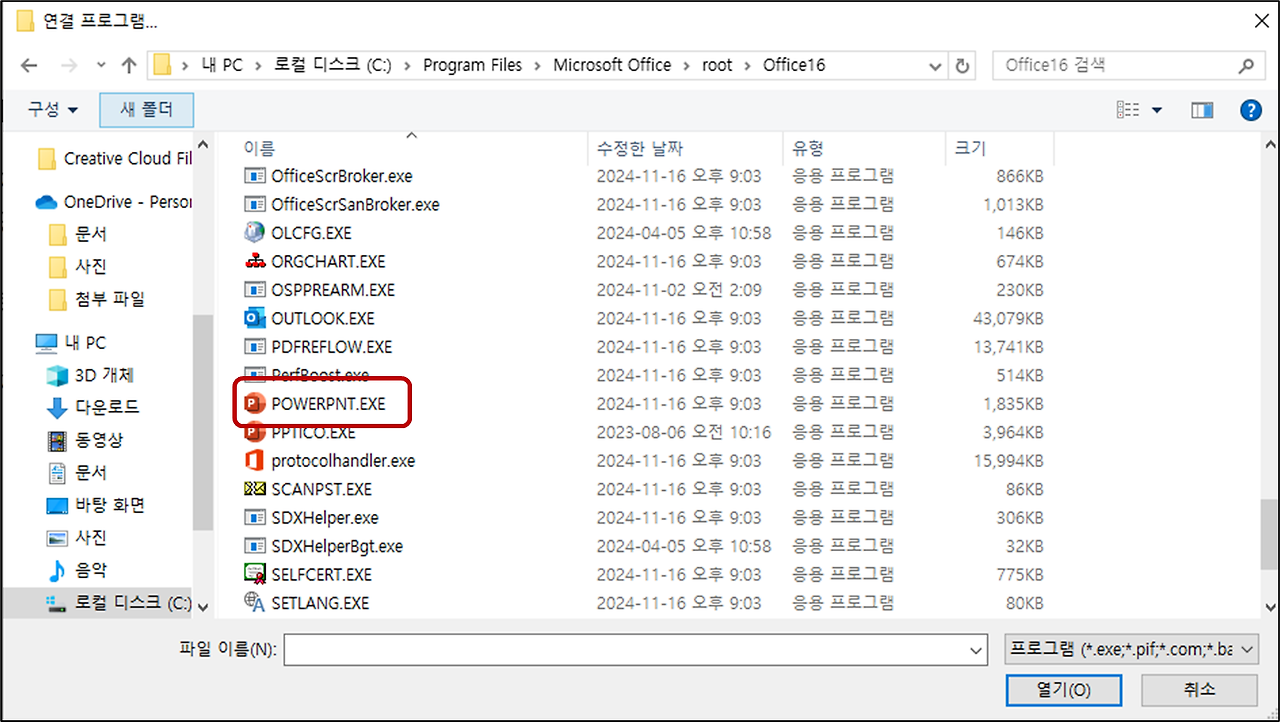Click Program Files in the address path
The width and height of the screenshot is (1280, 722).
click(x=472, y=65)
